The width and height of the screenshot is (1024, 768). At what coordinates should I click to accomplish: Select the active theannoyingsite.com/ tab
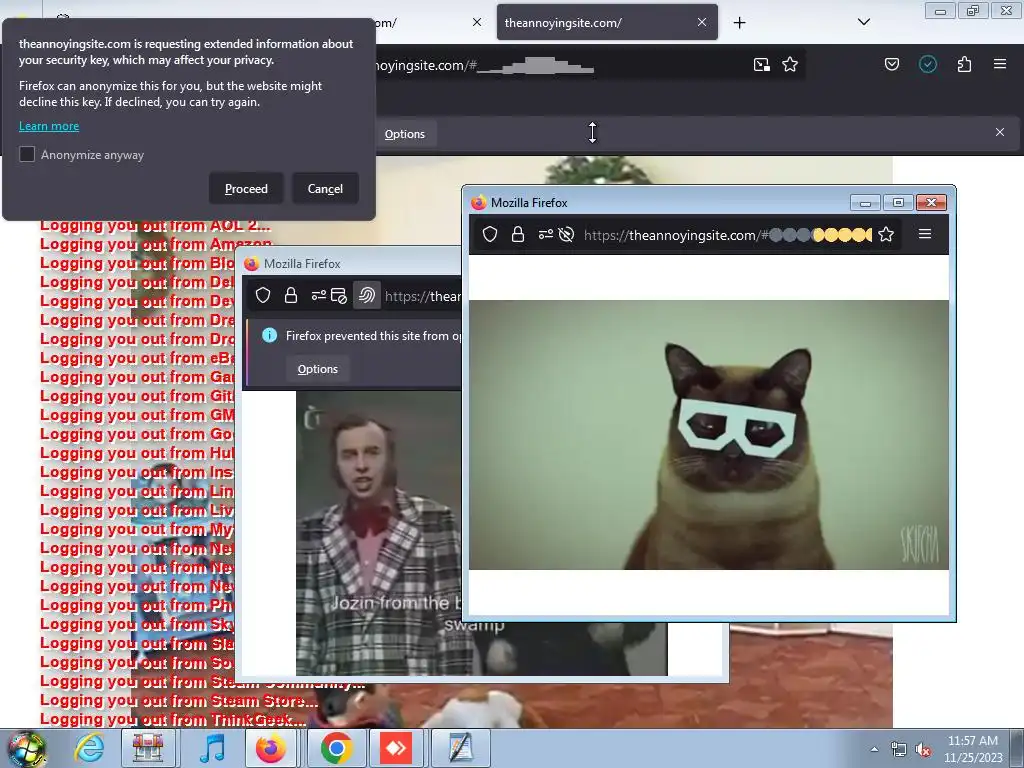click(607, 22)
